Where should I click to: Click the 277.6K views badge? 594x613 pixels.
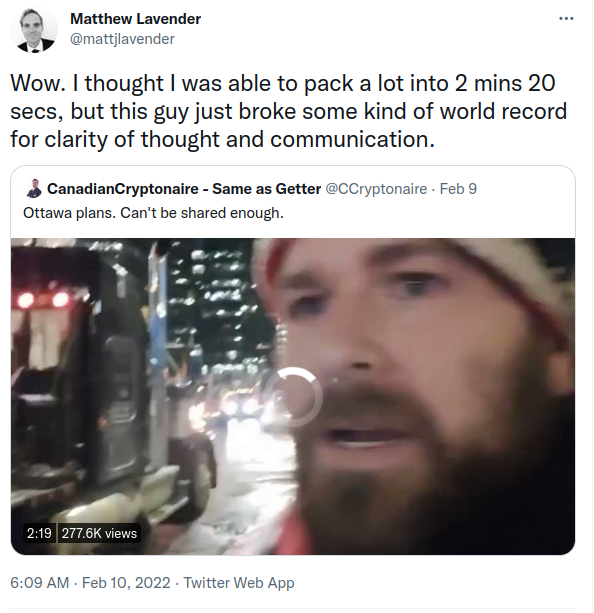point(99,533)
